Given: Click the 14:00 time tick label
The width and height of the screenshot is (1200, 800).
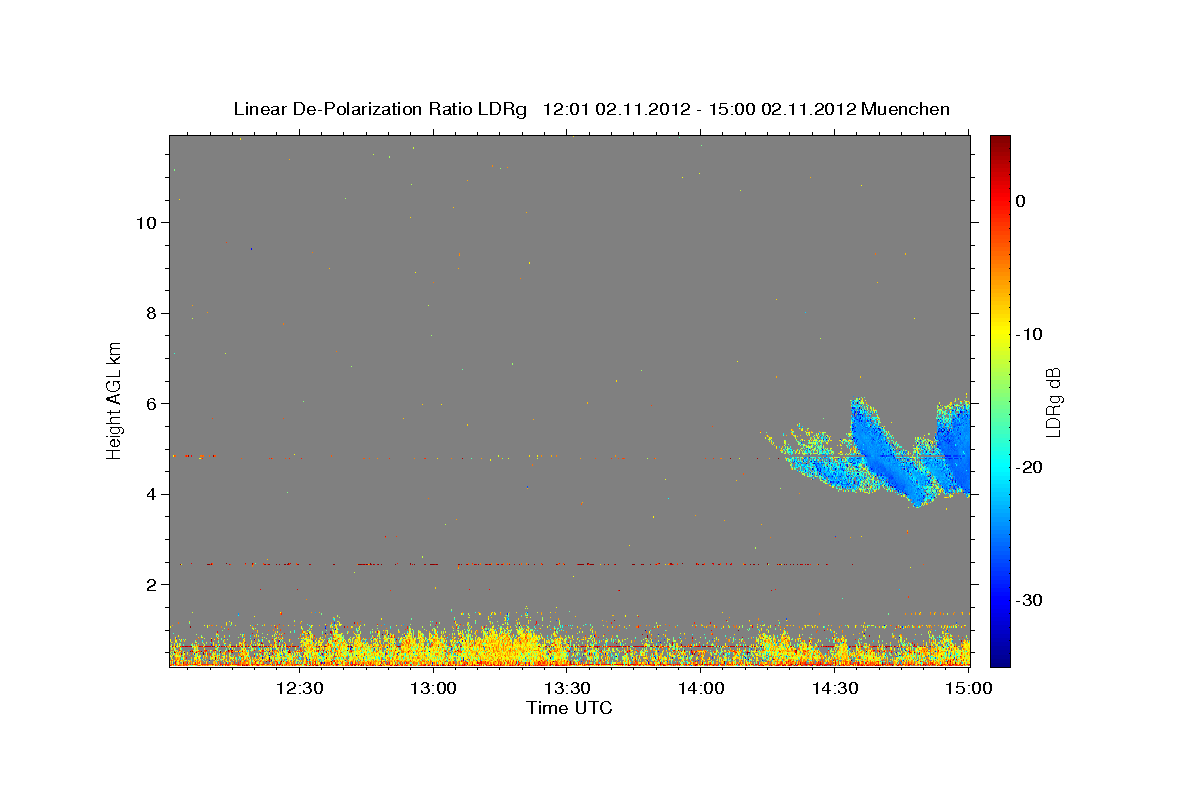Looking at the screenshot, I should 702,688.
